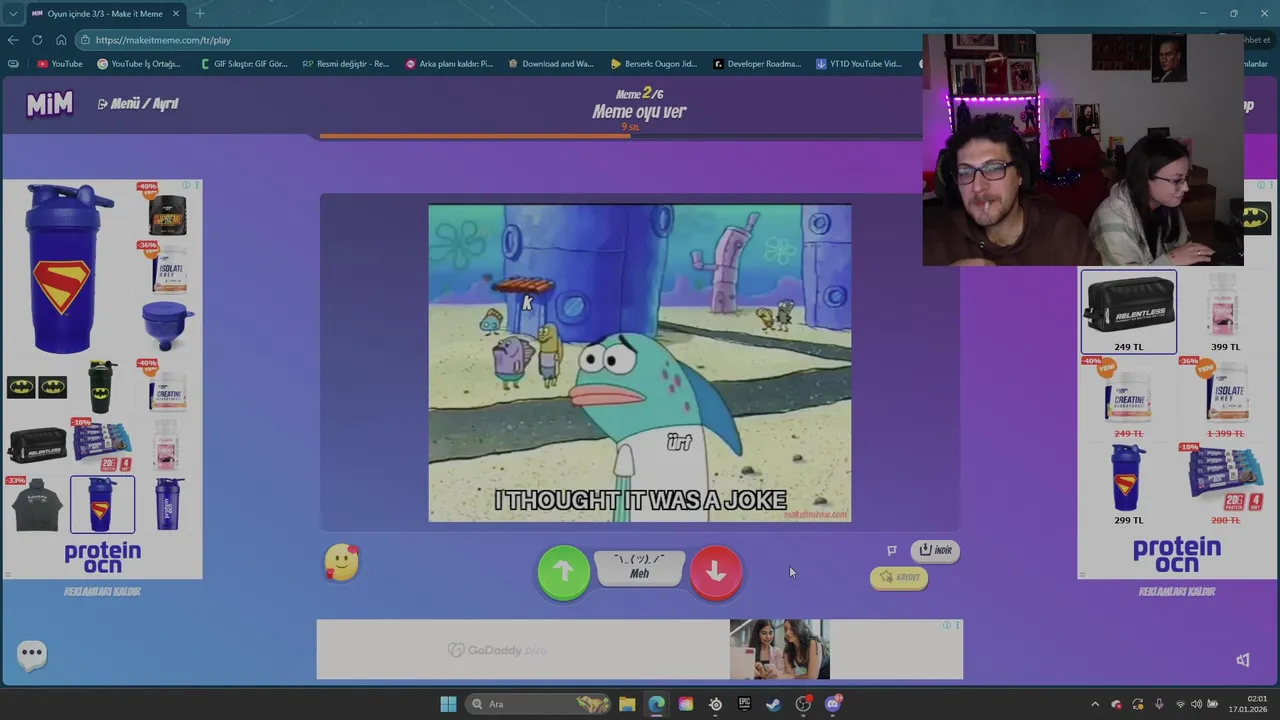Open Developer Roadmap bookmark
The image size is (1280, 720).
pos(757,64)
